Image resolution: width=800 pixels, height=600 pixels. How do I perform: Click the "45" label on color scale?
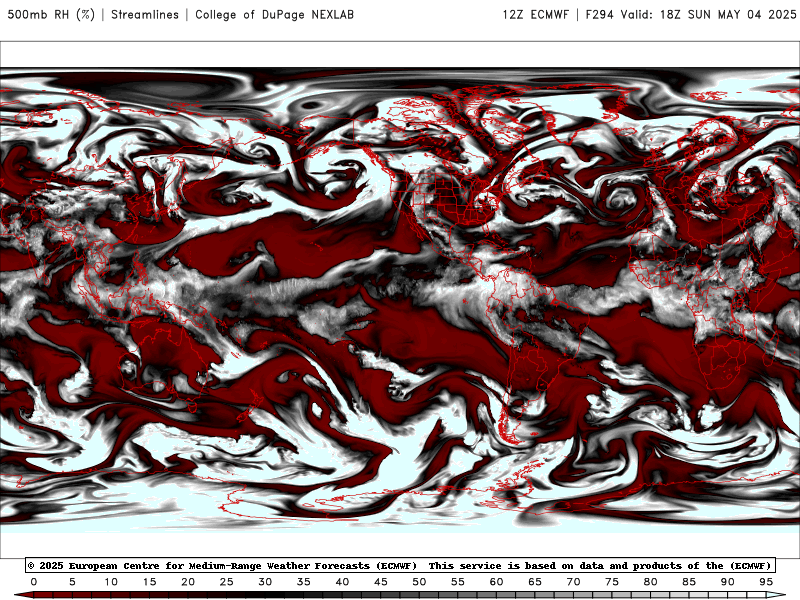pyautogui.click(x=381, y=582)
